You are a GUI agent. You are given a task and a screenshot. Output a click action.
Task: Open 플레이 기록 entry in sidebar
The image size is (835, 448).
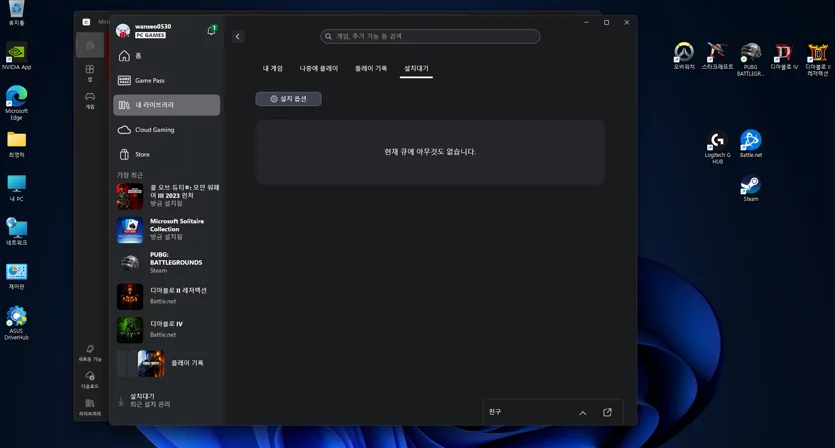coord(168,363)
